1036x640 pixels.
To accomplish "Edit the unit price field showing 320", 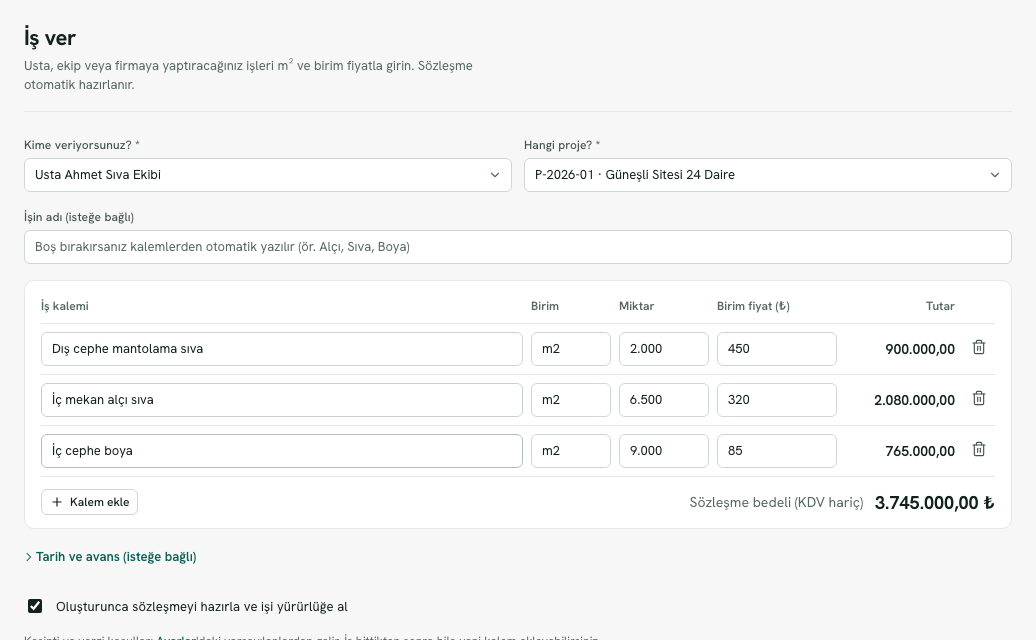I will coord(777,400).
